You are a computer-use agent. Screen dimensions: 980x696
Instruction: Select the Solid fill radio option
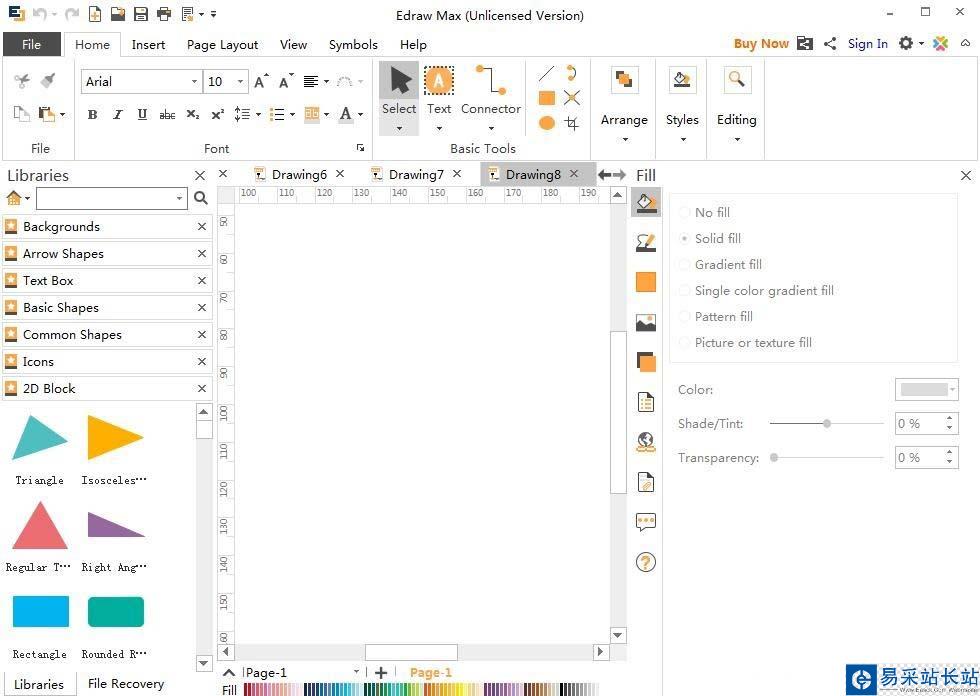[x=710, y=239]
